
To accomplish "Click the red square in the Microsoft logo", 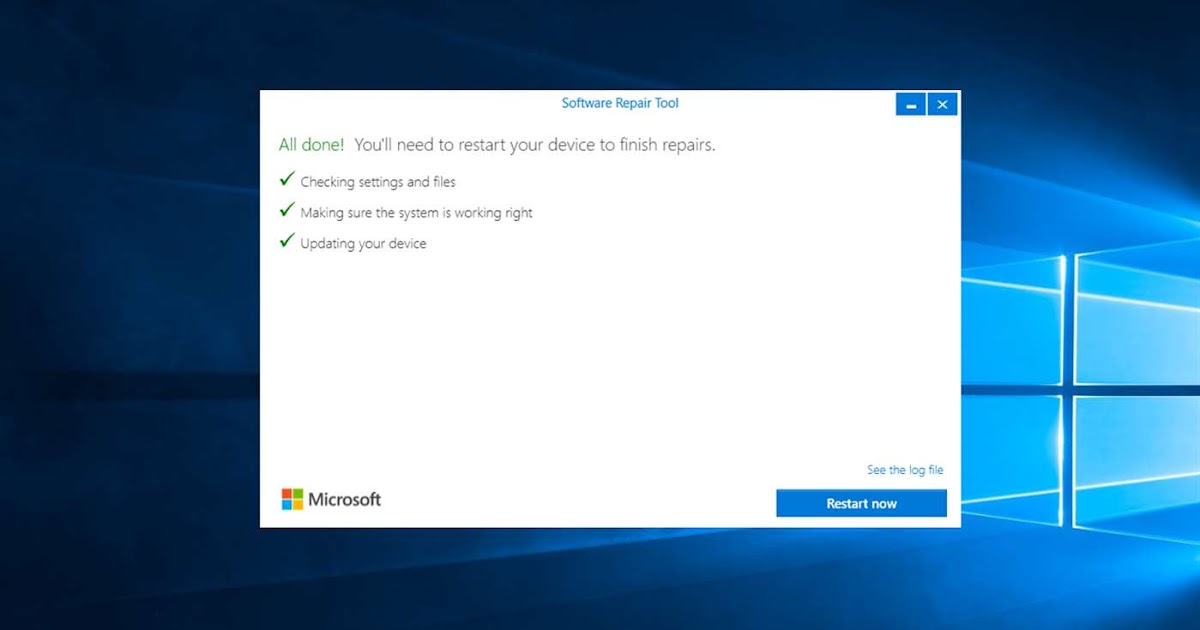I will [x=286, y=492].
